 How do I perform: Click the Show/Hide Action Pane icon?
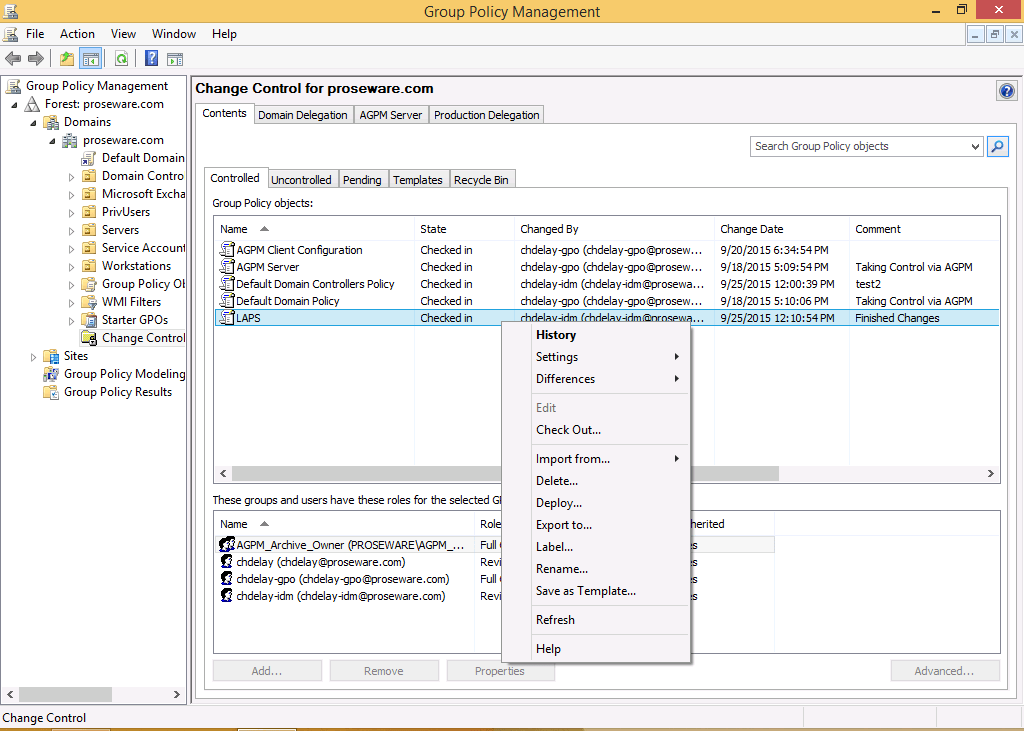point(175,59)
